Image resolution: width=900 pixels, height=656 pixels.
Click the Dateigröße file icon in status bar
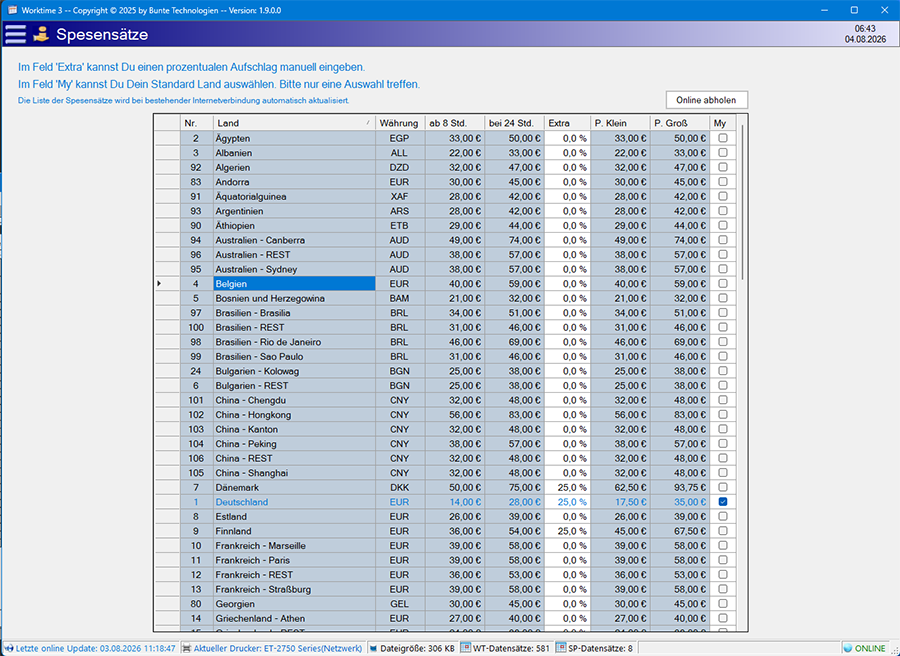coord(373,648)
